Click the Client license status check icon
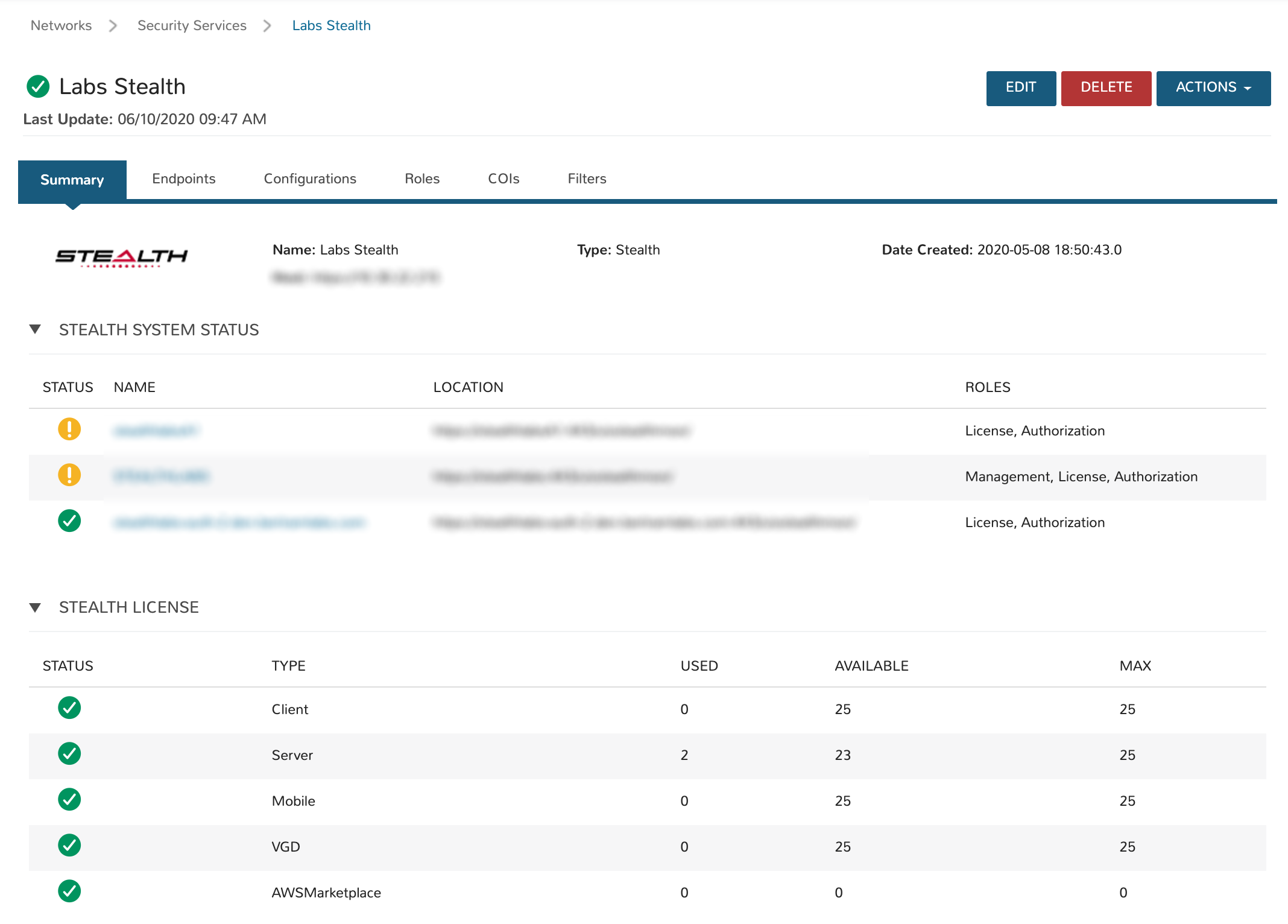 pyautogui.click(x=69, y=708)
